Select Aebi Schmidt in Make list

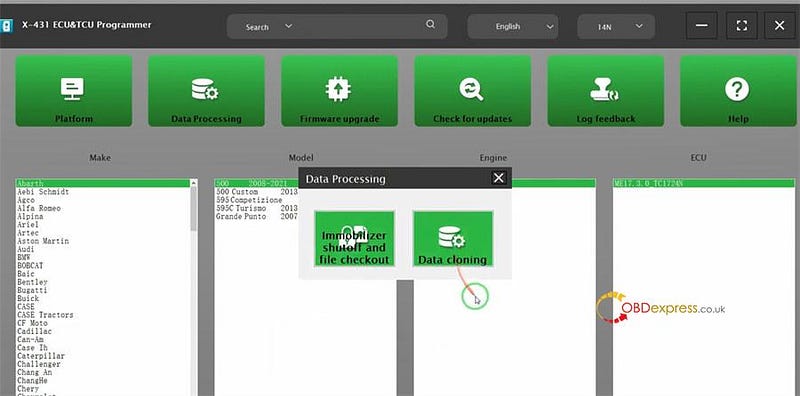click(103, 192)
